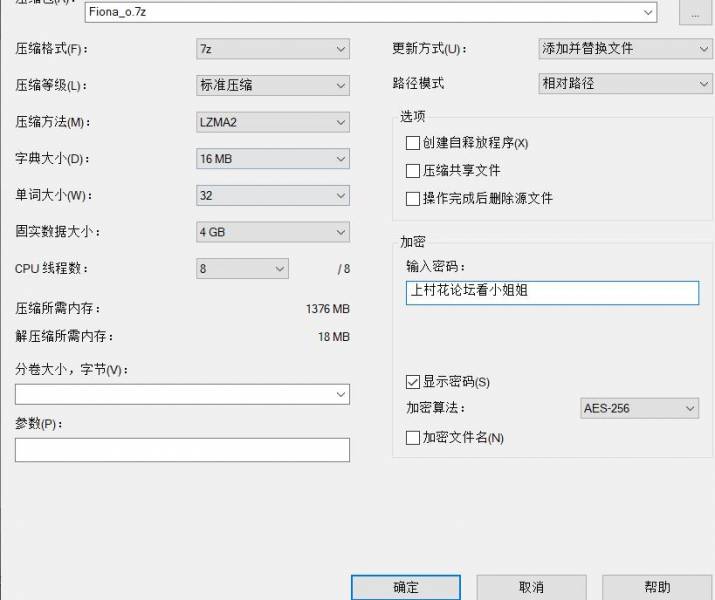Click the 参数 parameters text field
Viewport: 715px width, 600px height.
(x=182, y=450)
